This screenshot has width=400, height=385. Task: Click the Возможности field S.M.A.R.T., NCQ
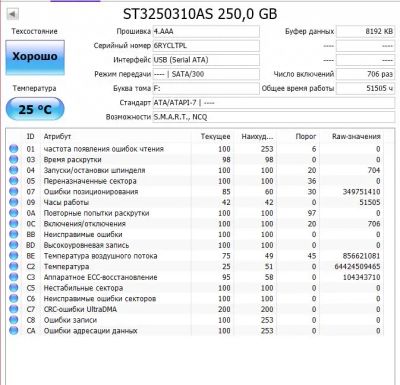(x=274, y=117)
